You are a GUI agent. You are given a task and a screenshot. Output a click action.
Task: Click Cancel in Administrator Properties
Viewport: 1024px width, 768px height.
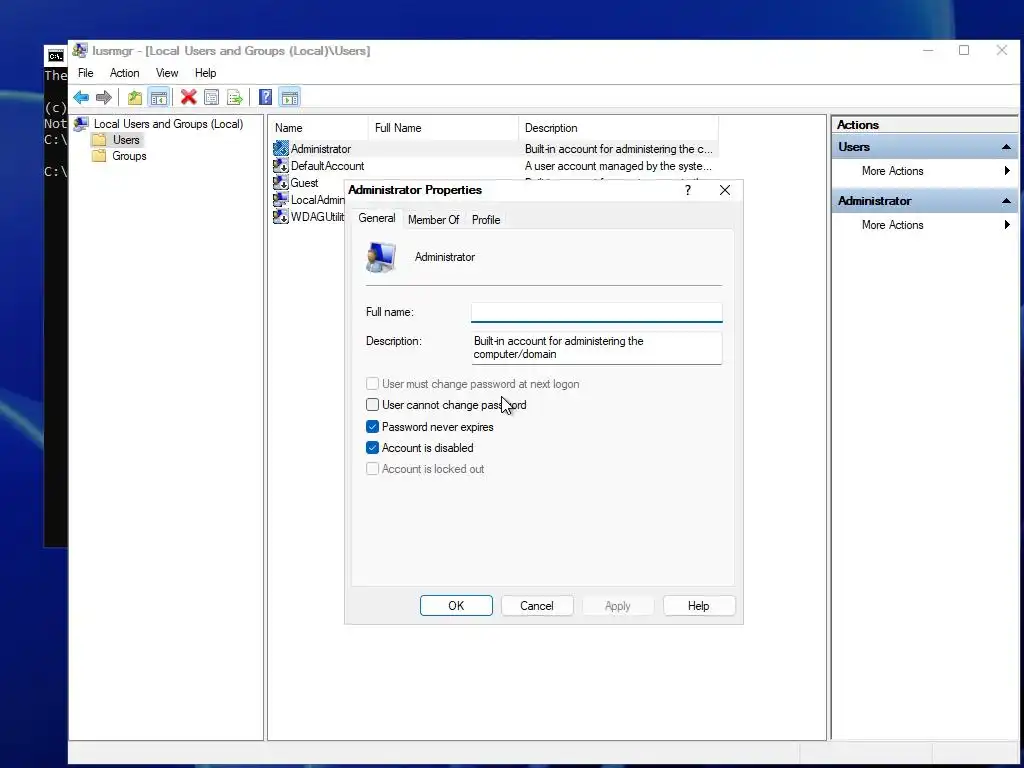tap(537, 605)
